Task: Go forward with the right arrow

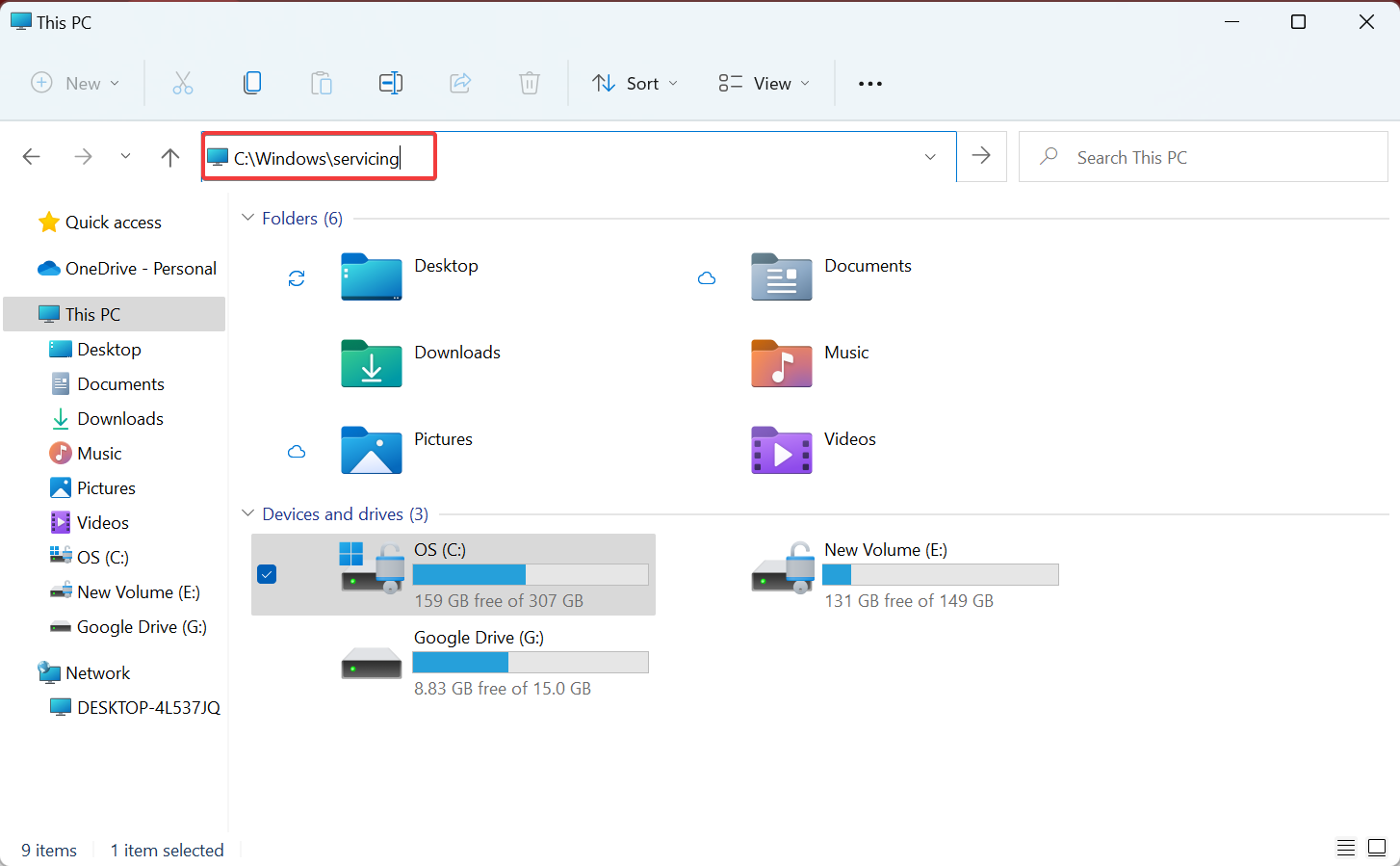Action: [84, 157]
